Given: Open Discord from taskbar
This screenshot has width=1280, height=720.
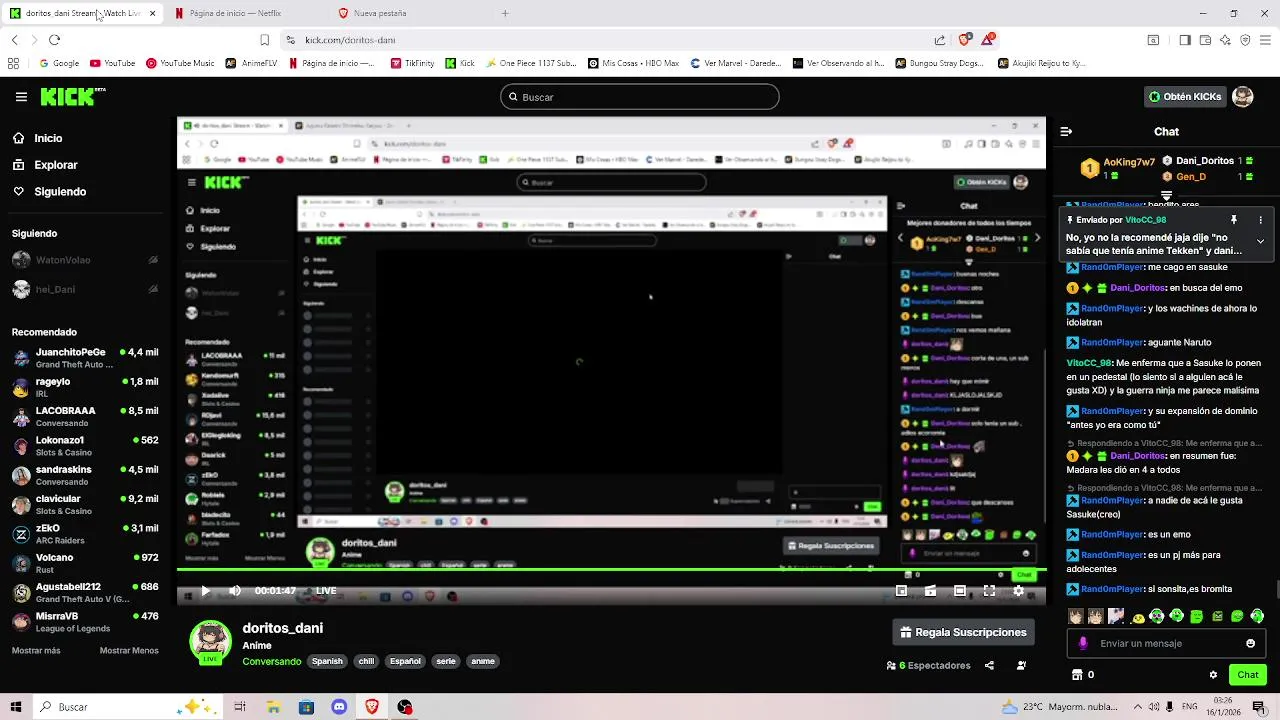Looking at the screenshot, I should [339, 707].
